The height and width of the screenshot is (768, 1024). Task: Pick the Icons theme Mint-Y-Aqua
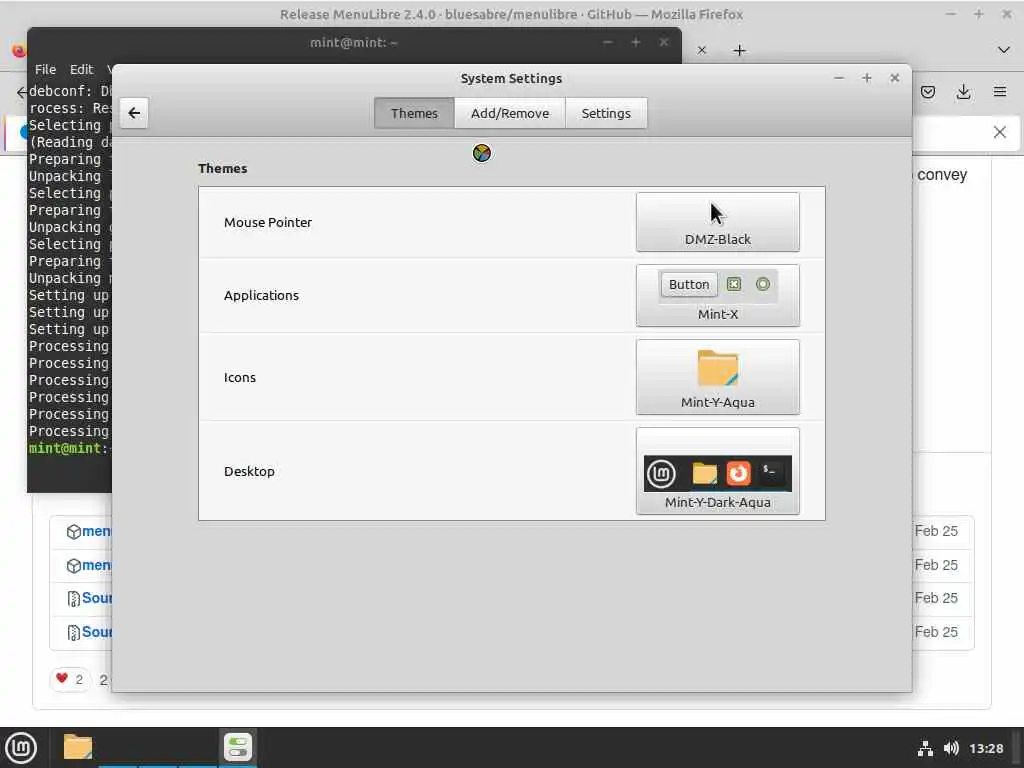718,377
